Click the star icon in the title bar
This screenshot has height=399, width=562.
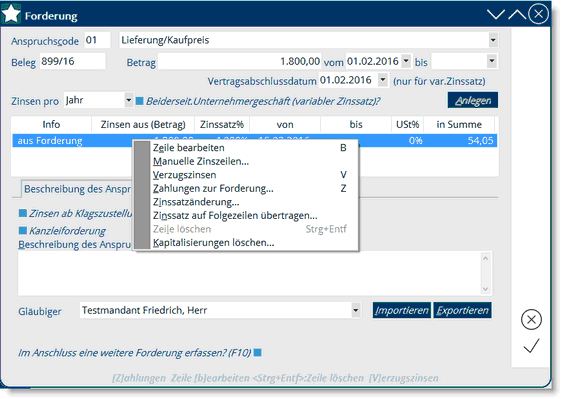pos(11,14)
